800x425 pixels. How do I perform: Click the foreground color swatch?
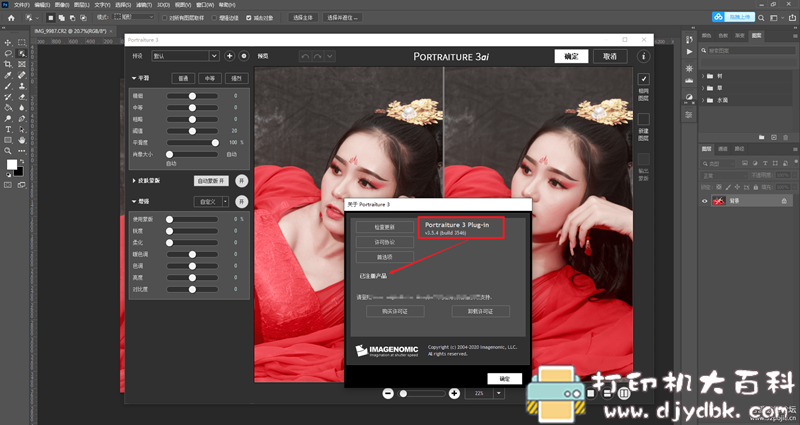point(11,165)
